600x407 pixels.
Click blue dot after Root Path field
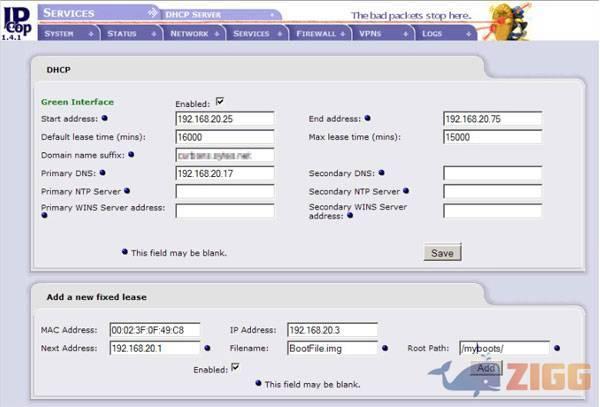557,348
